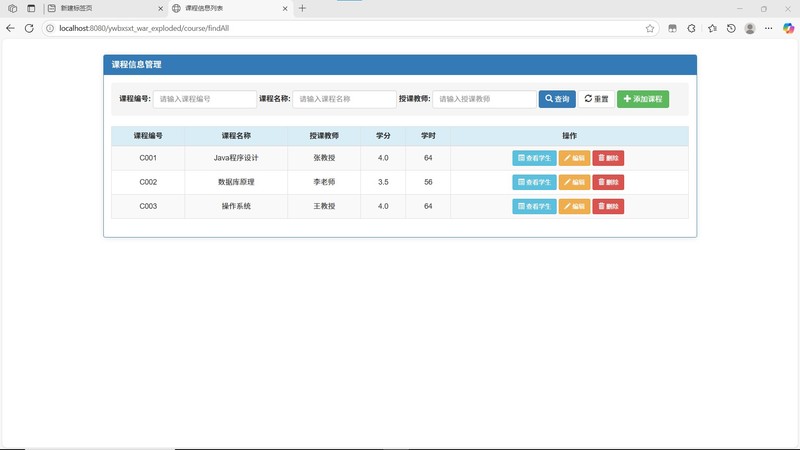Click the 数据库原理 cell
This screenshot has width=800, height=450.
pos(236,182)
